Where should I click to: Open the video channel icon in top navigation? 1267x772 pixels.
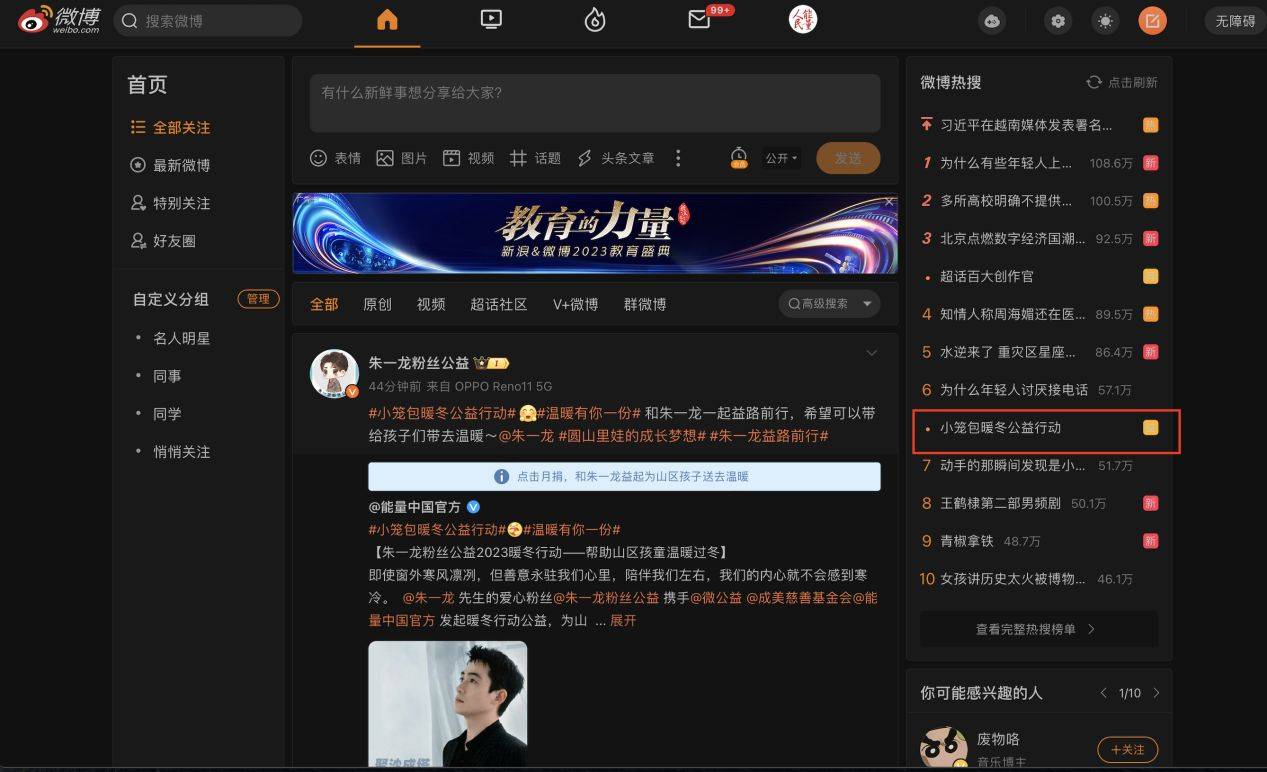click(491, 19)
